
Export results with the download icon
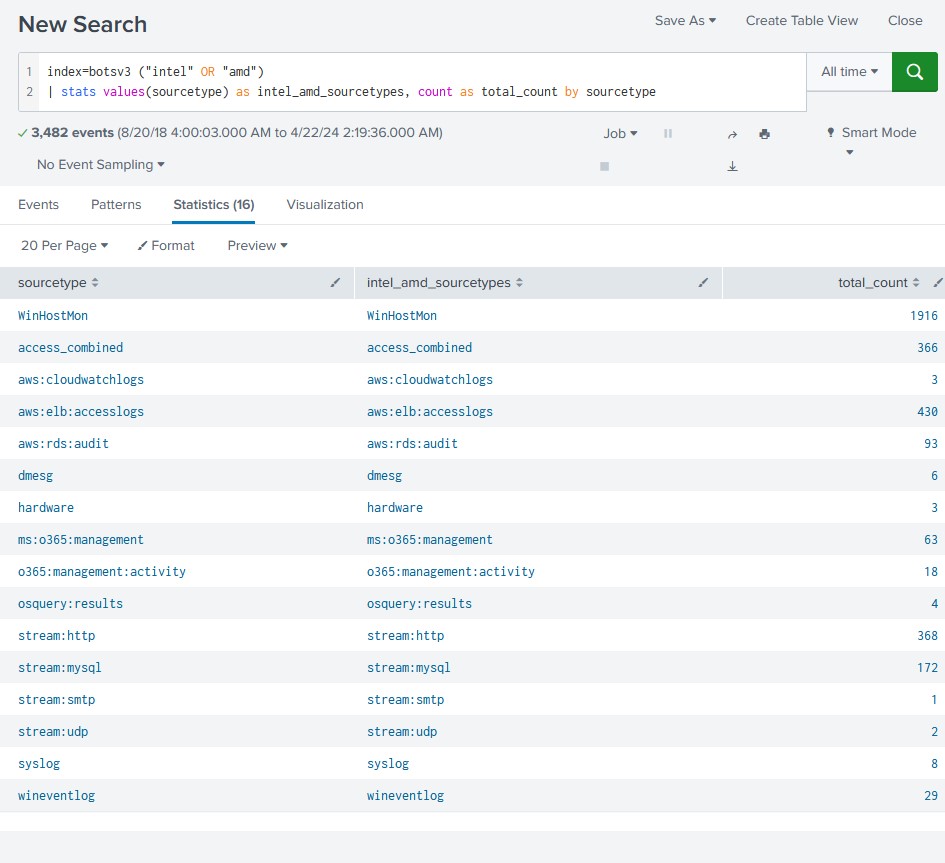(x=732, y=166)
